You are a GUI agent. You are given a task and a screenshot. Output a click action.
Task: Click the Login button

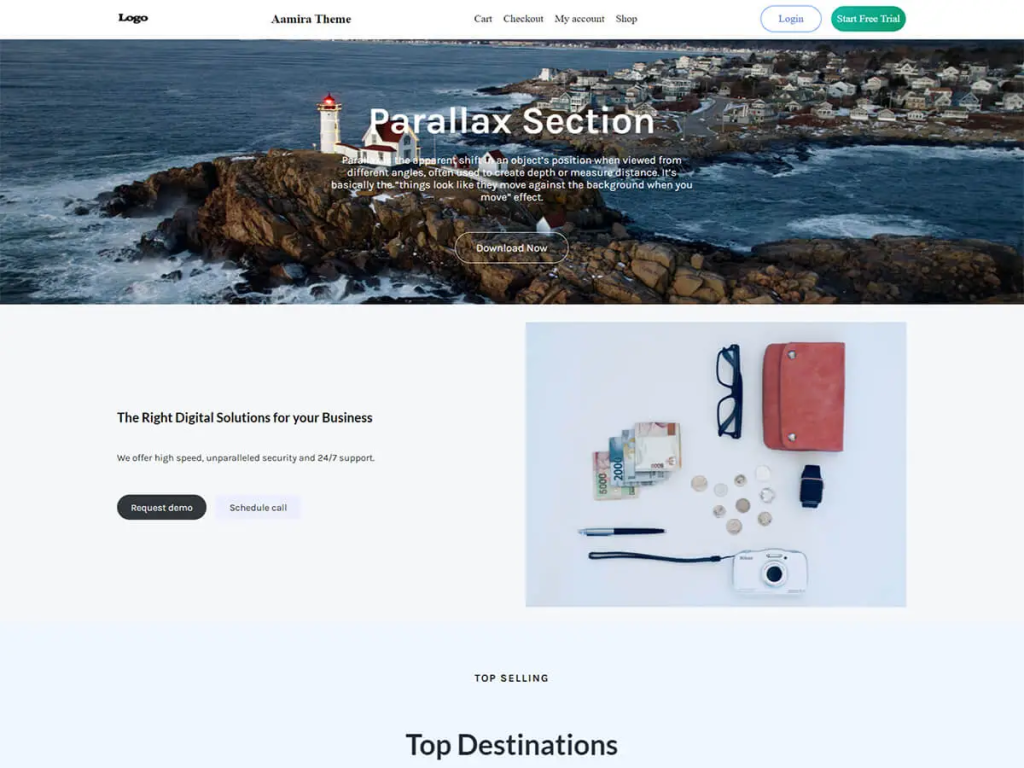click(x=790, y=19)
